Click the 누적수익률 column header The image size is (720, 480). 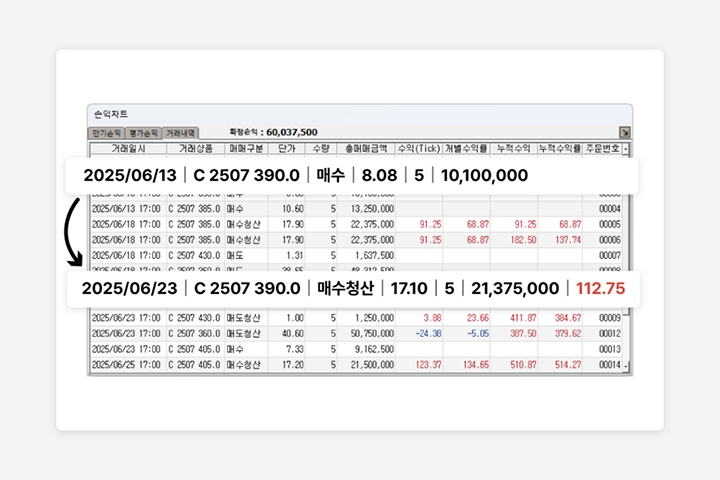point(561,148)
